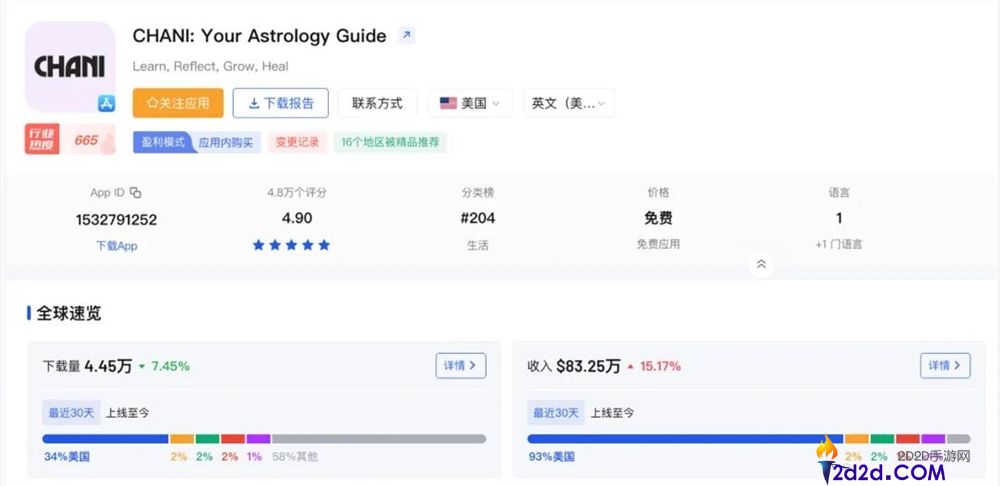Viewport: 1000px width, 486px height.
Task: Click purple segment of downloads bar
Action: (258, 439)
